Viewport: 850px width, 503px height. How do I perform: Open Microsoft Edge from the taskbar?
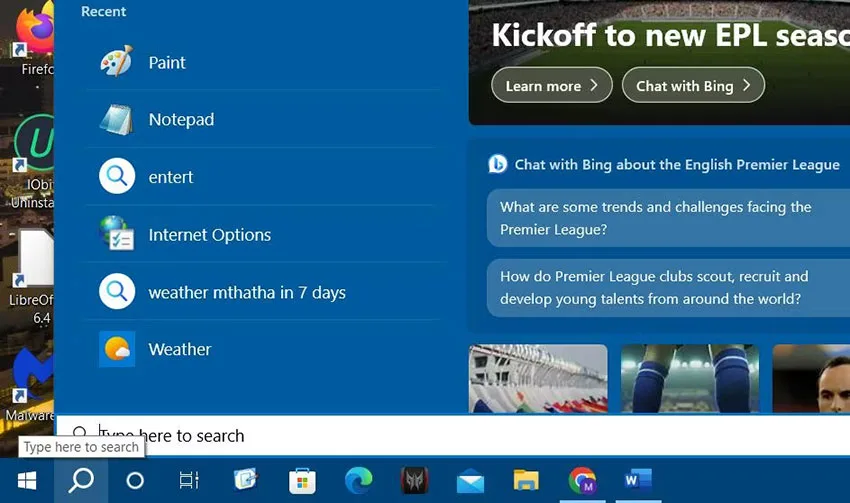coord(358,481)
